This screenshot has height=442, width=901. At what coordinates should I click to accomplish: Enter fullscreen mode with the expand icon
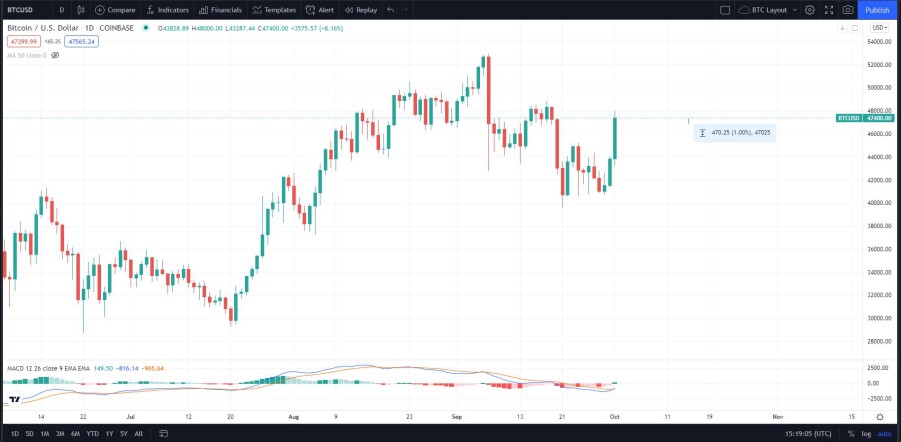(829, 10)
